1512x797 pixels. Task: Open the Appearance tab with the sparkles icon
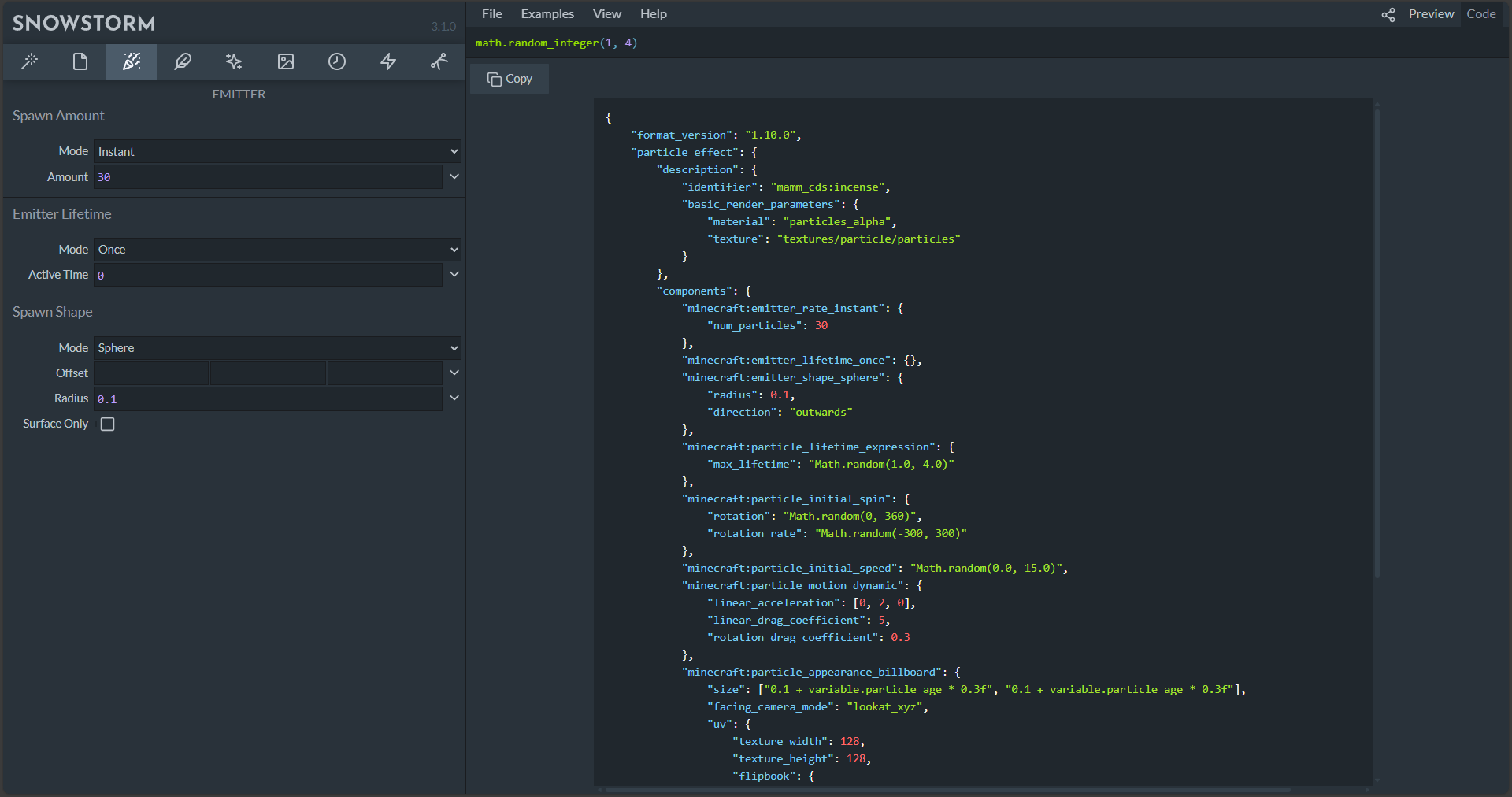click(234, 61)
